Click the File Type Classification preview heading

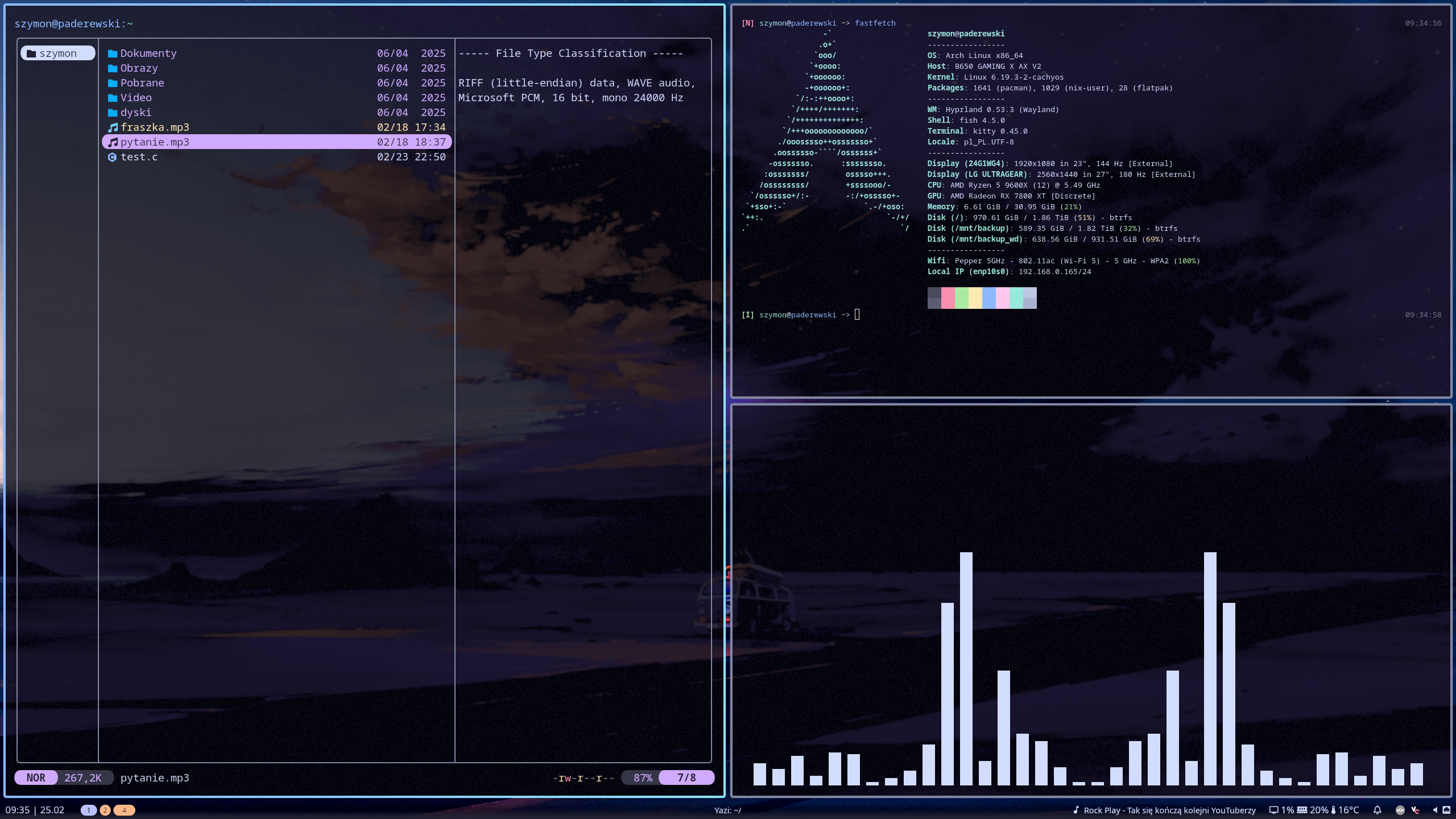tap(571, 53)
